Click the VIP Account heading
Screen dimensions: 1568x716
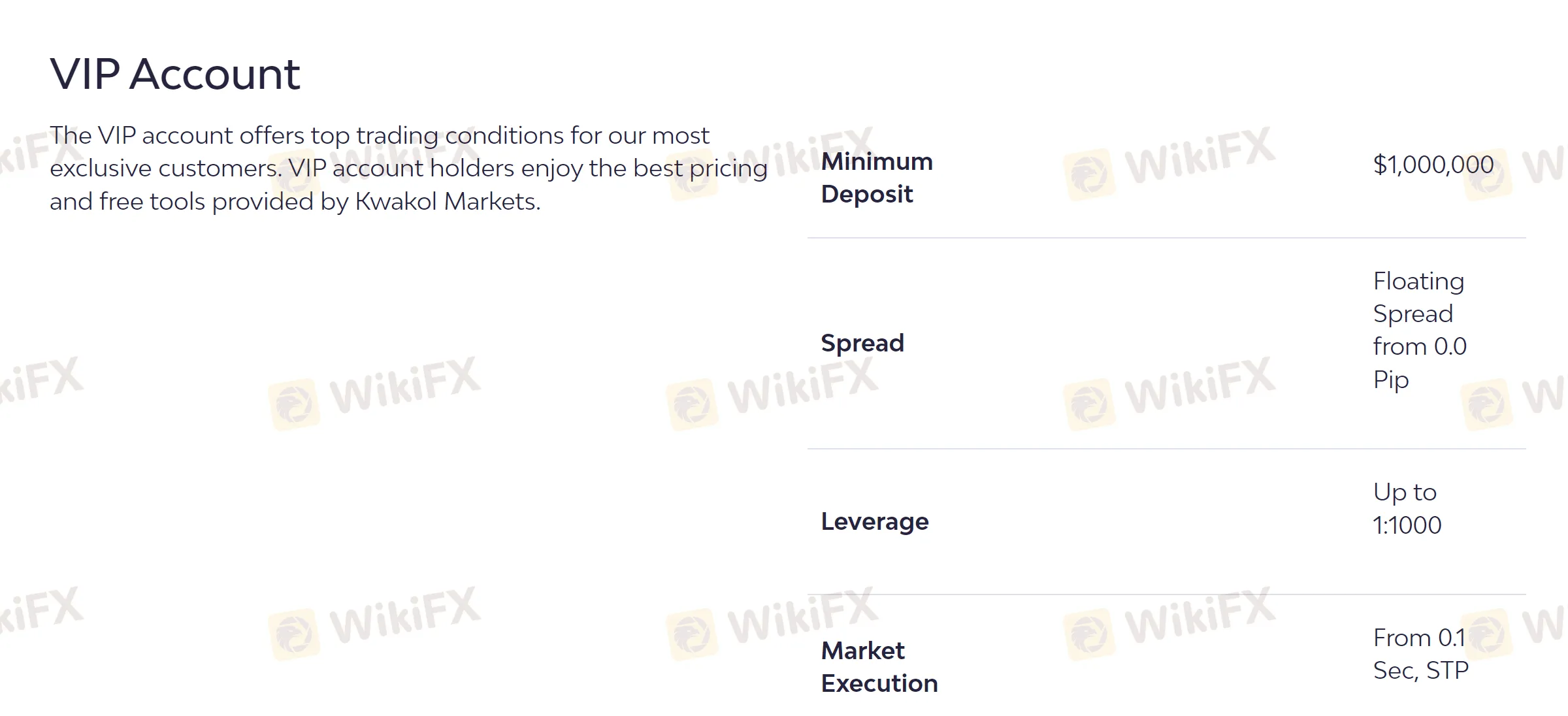174,74
